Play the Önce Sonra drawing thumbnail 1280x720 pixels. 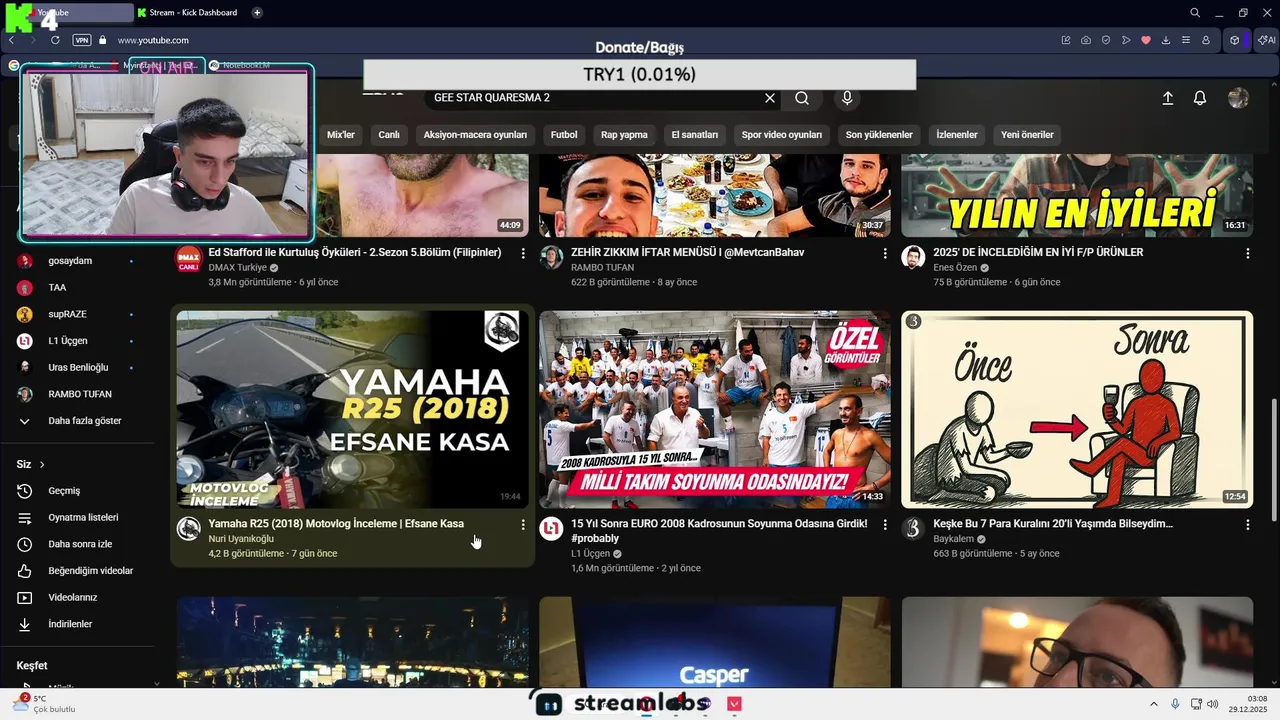[1077, 409]
